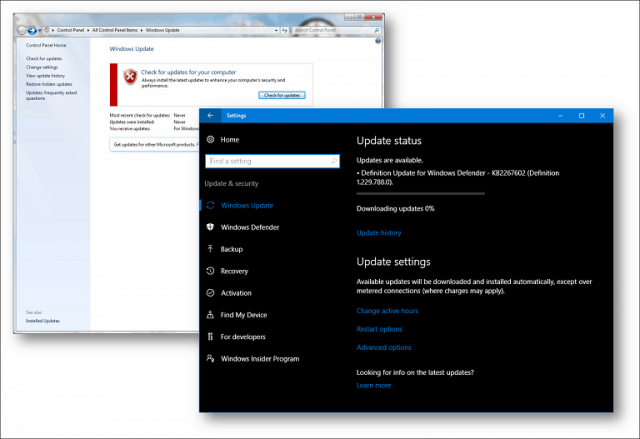The height and width of the screenshot is (439, 640).
Task: Open Restart options link
Action: click(379, 329)
